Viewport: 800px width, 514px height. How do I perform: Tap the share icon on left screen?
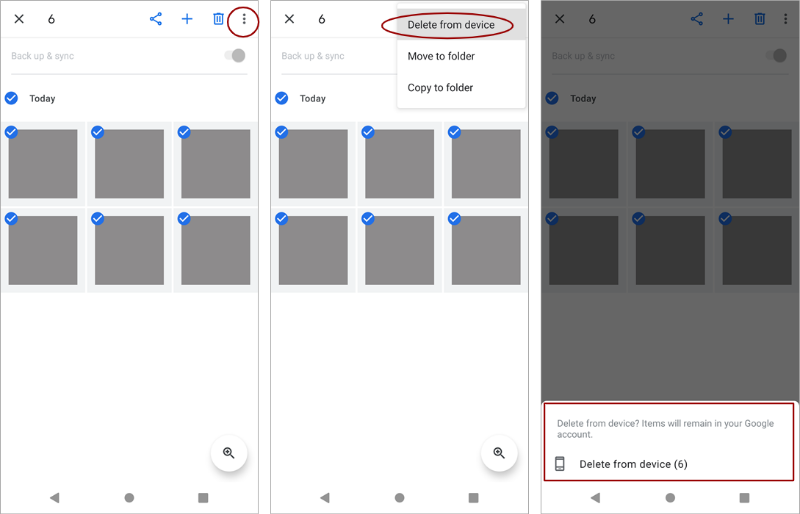156,19
